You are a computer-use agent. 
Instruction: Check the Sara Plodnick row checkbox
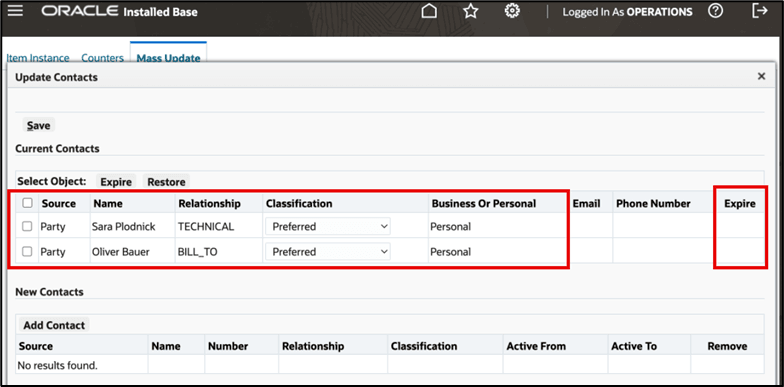click(27, 226)
